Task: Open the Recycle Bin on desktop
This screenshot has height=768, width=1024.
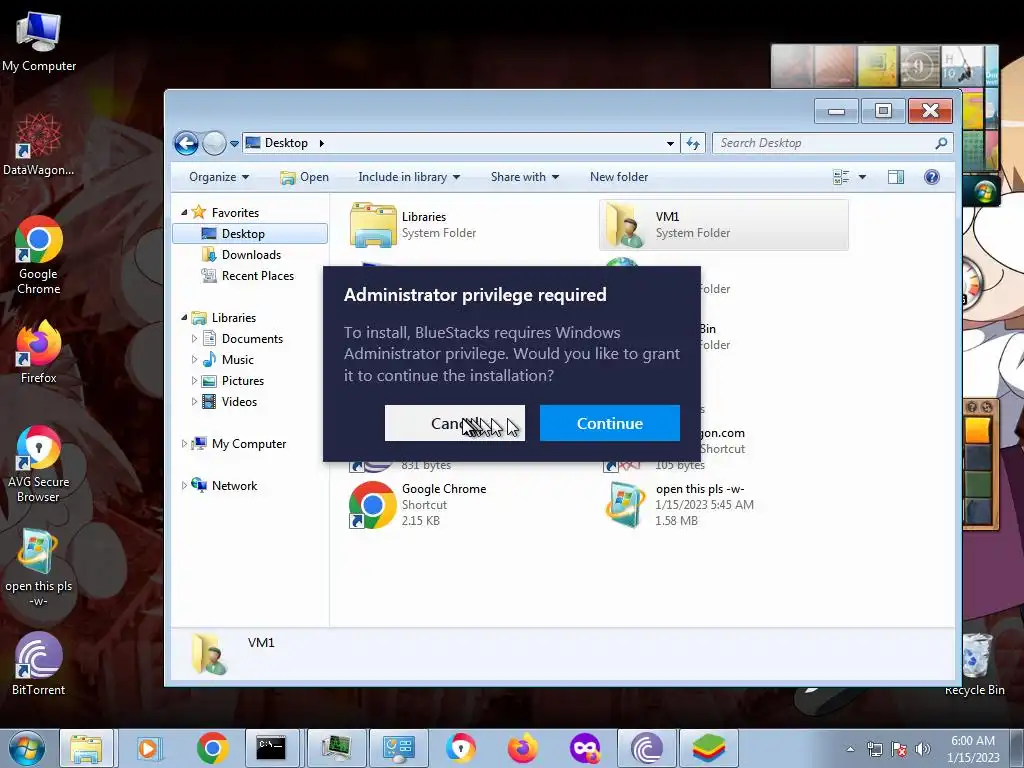Action: pyautogui.click(x=974, y=664)
